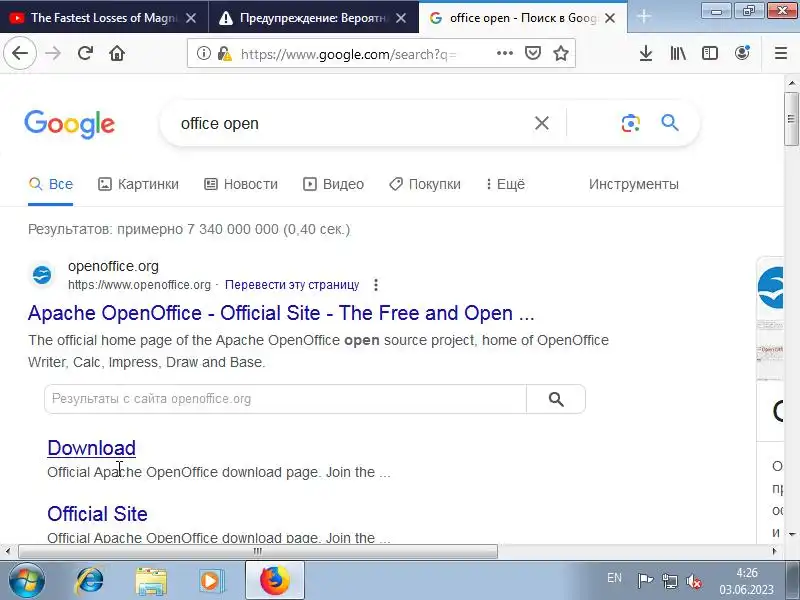Switch to The Fastest Losses of Magnus tab
The width and height of the screenshot is (800, 600).
coord(104,18)
